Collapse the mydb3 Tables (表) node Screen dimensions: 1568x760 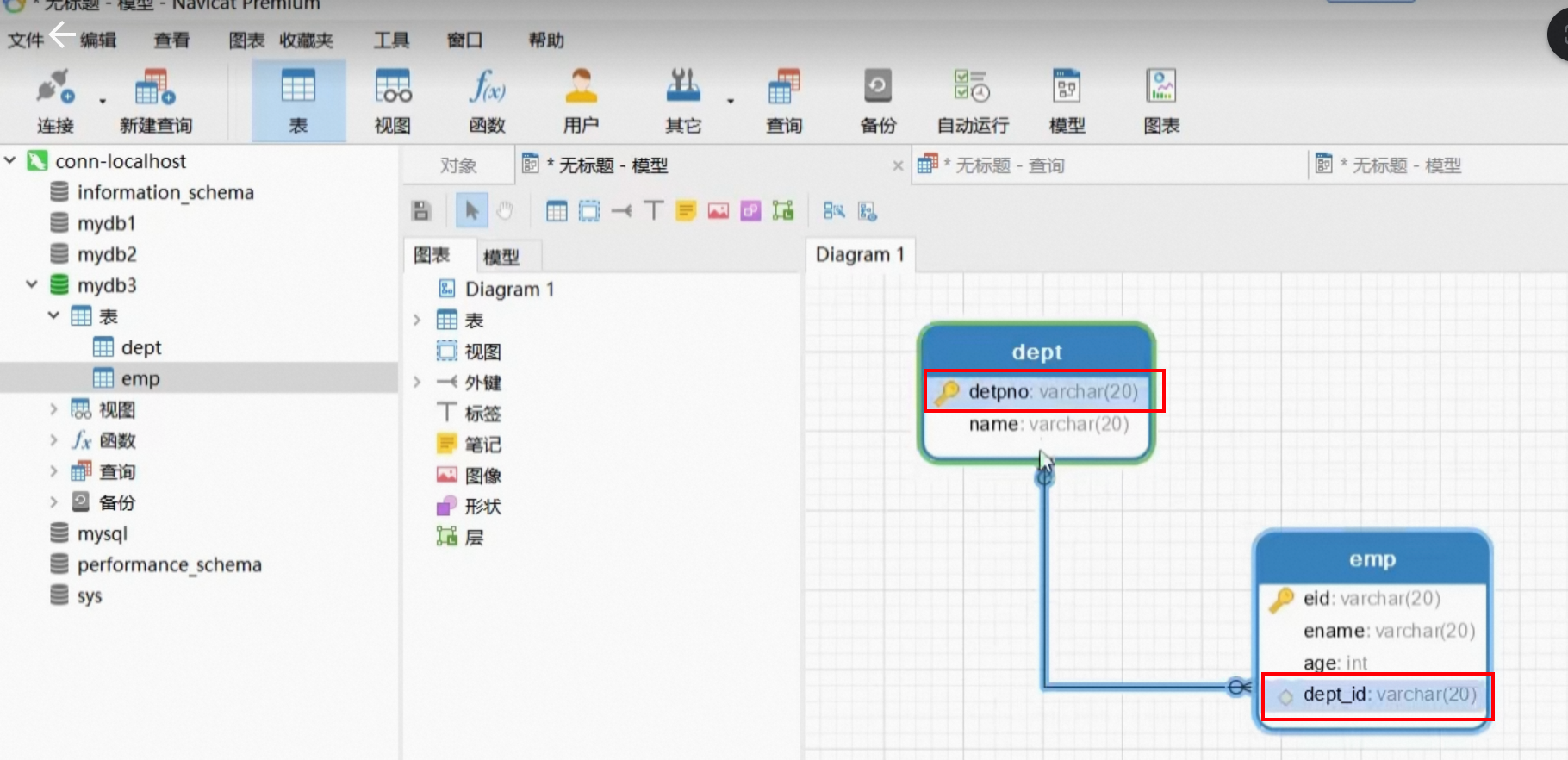click(53, 315)
